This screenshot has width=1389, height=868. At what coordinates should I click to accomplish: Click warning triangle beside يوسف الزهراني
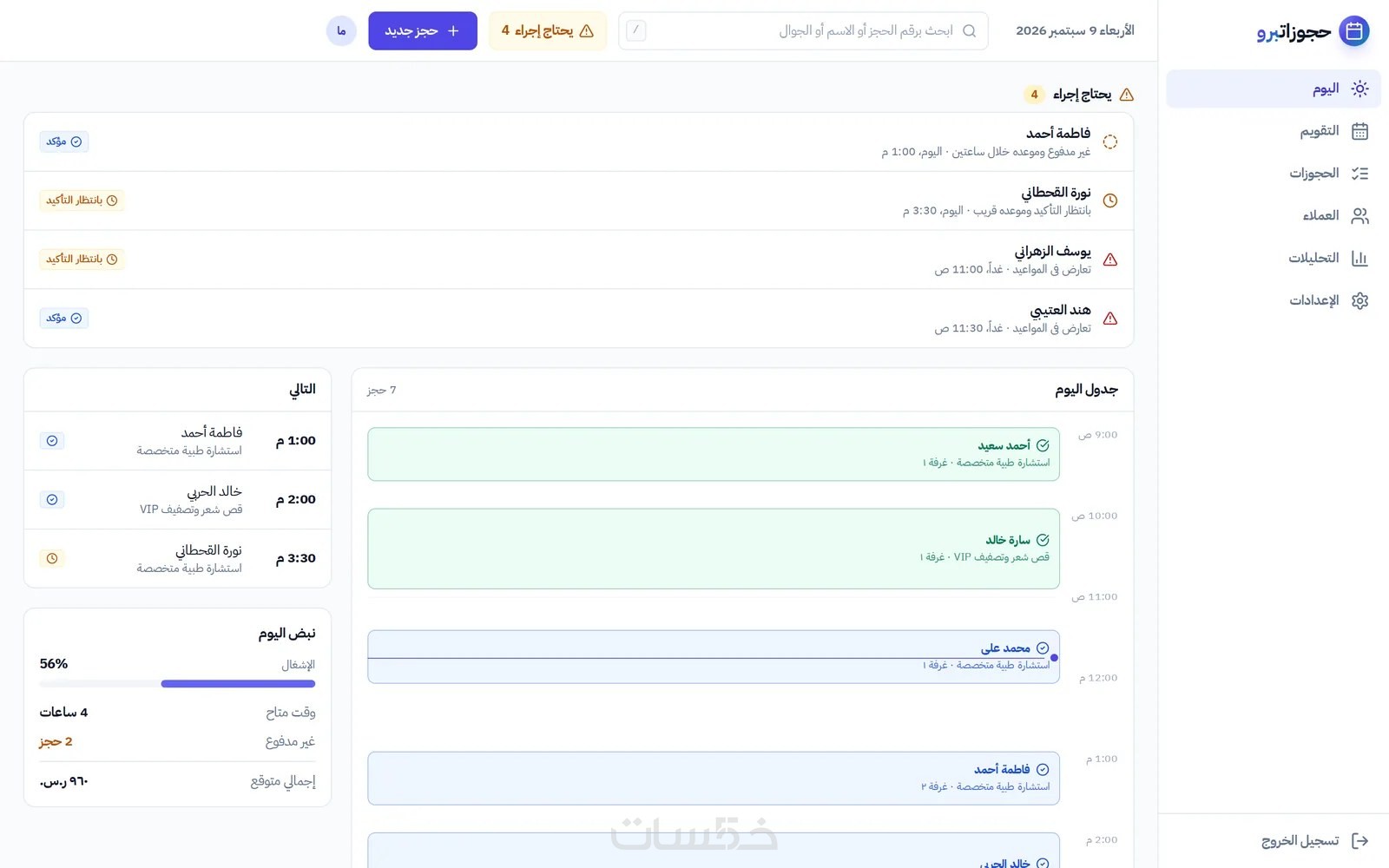coord(1109,260)
